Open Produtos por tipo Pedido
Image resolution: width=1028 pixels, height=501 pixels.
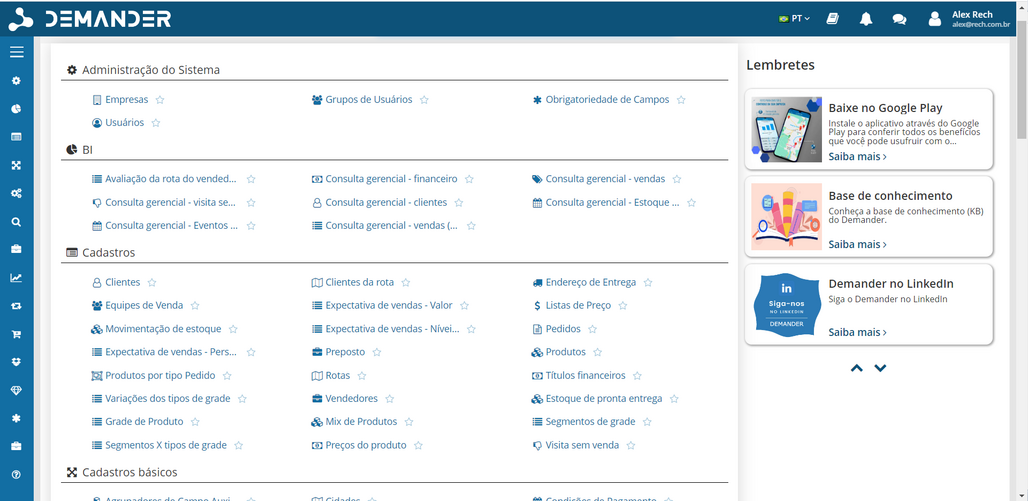click(160, 375)
